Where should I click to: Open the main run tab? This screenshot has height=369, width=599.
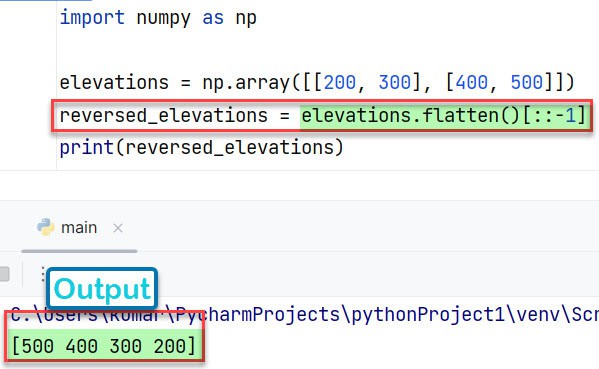(79, 228)
